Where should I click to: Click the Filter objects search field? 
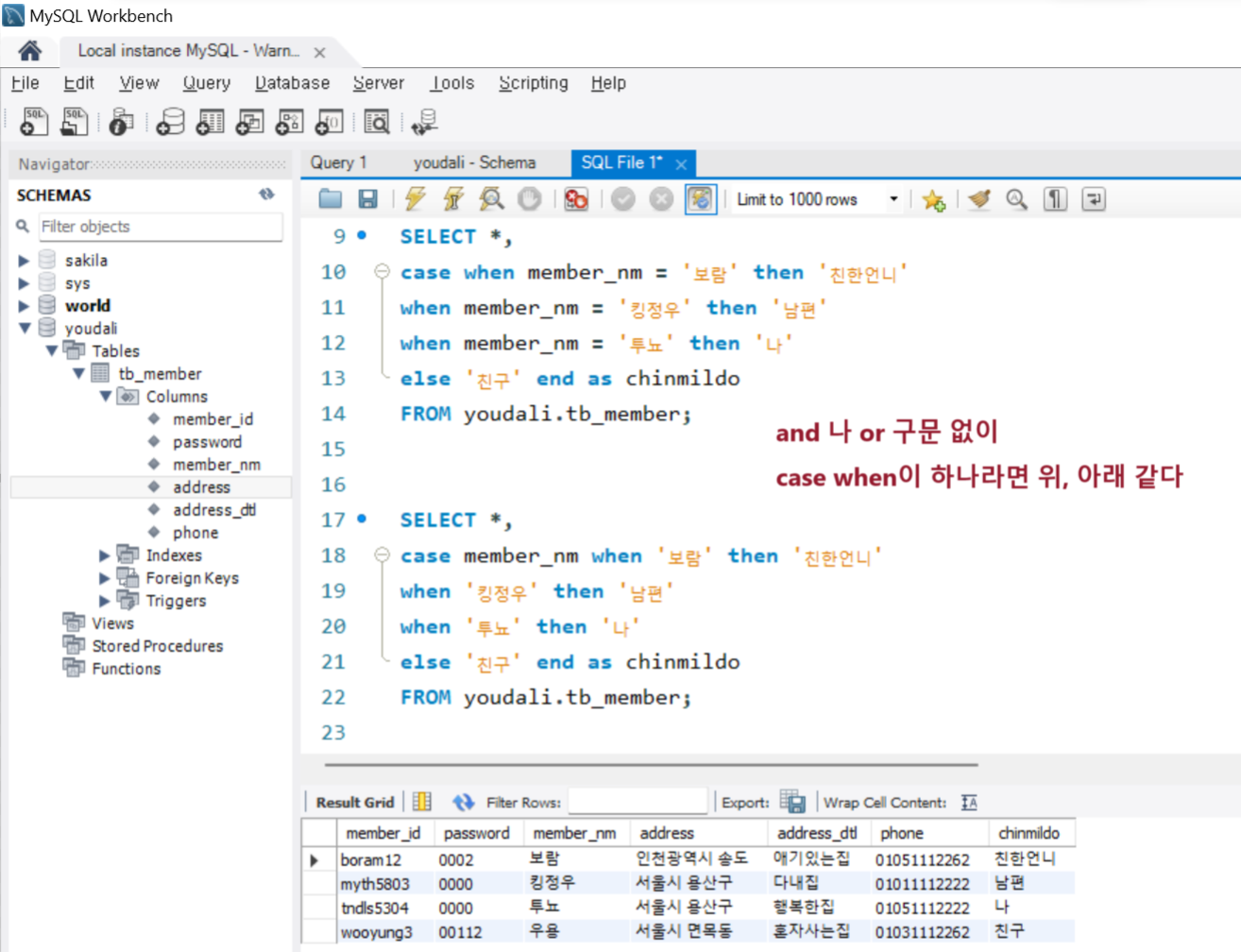159,227
